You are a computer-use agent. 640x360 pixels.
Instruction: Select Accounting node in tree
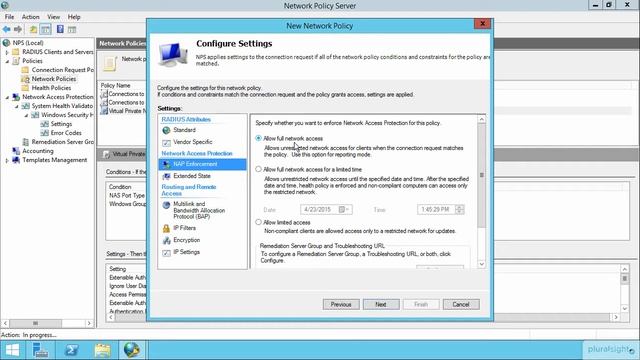tap(38, 151)
